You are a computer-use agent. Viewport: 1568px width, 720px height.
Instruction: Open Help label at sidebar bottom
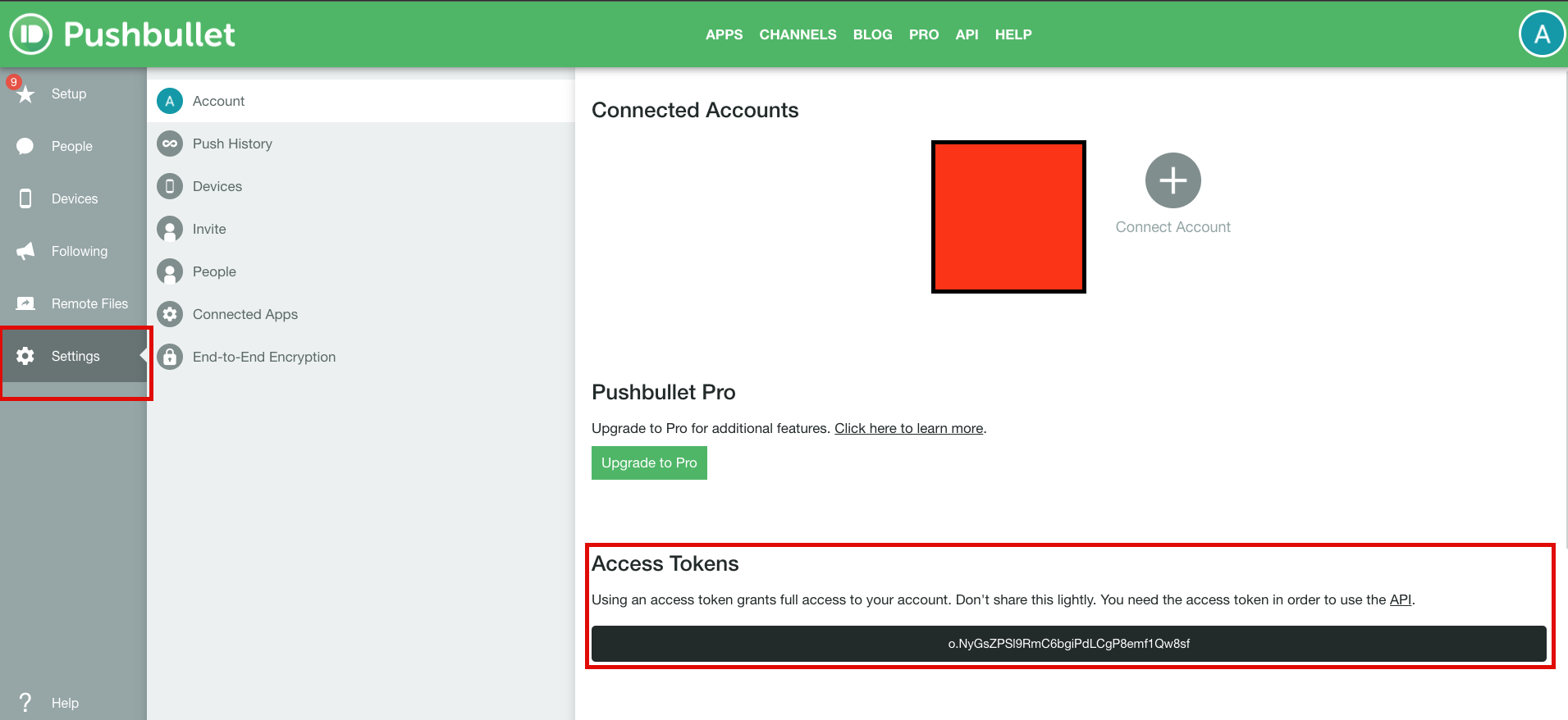point(66,703)
